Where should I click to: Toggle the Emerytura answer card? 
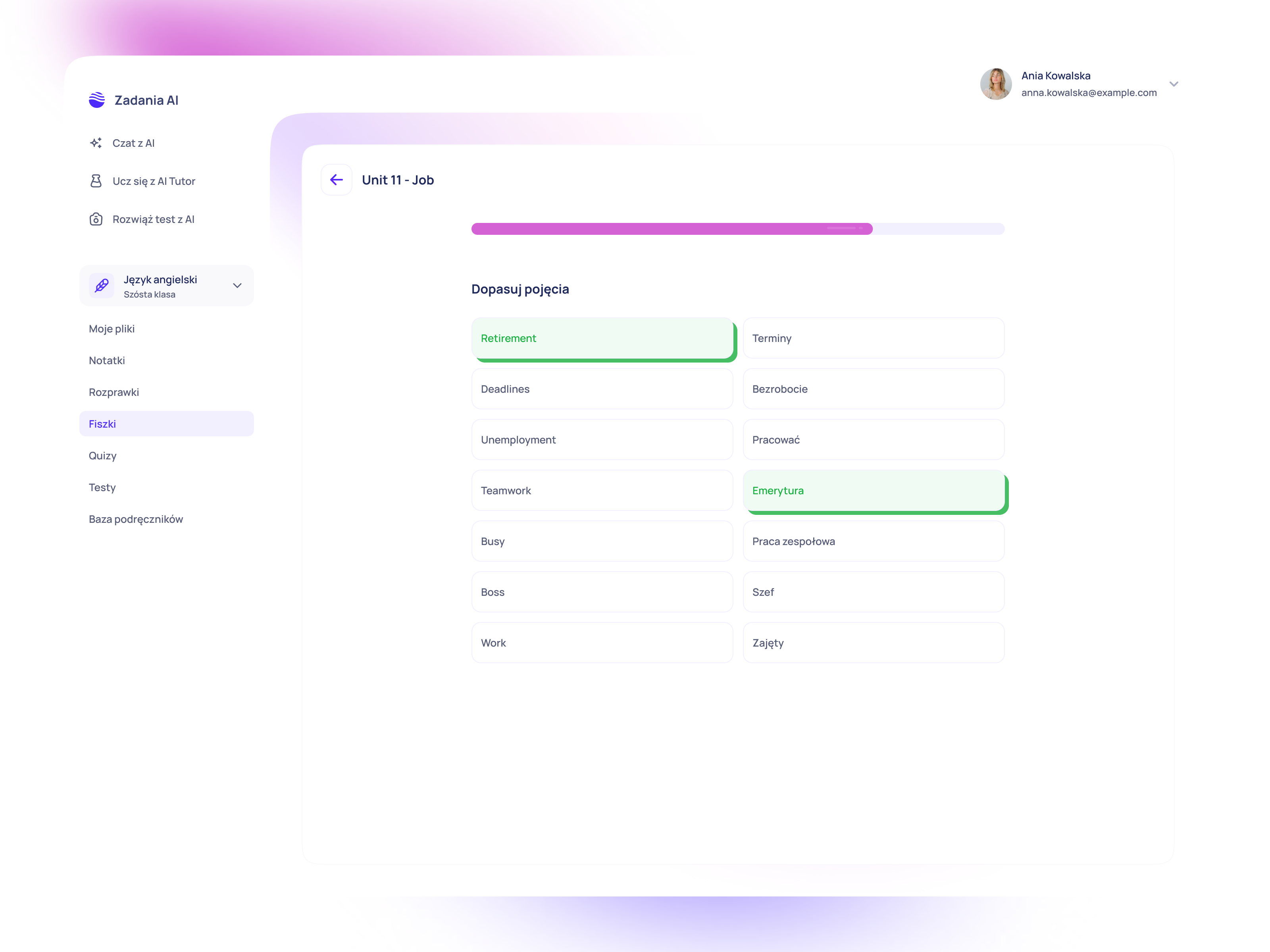click(x=873, y=491)
